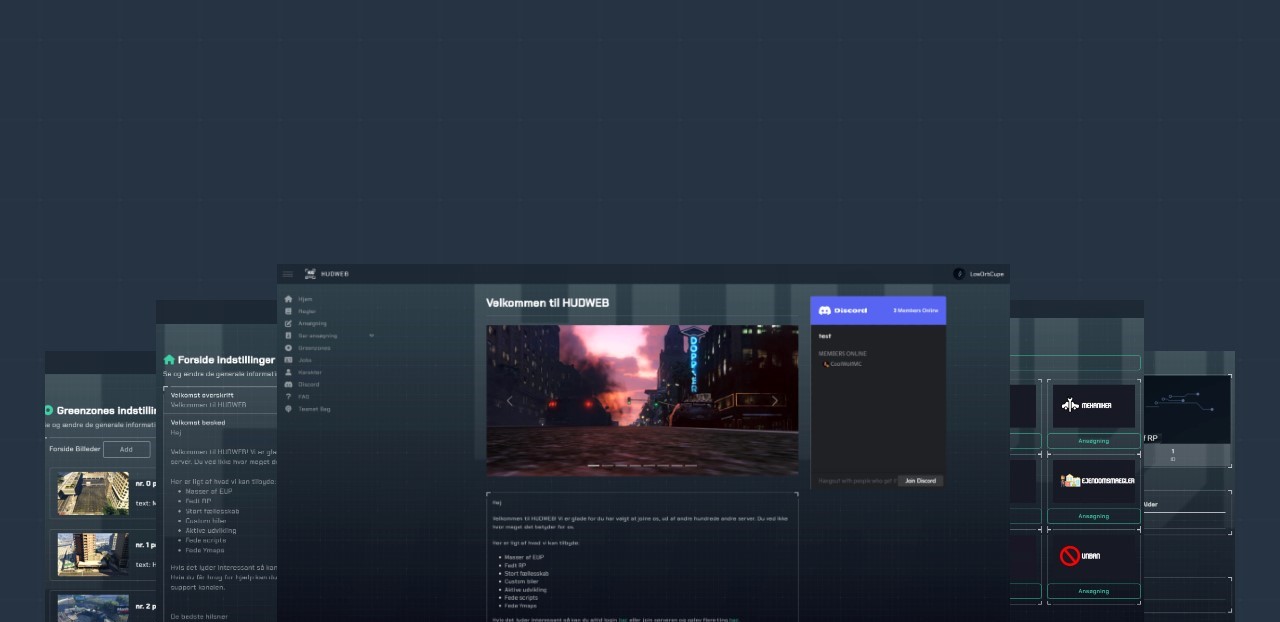Advance carousel with right arrow
The image size is (1280, 622).
coord(774,401)
